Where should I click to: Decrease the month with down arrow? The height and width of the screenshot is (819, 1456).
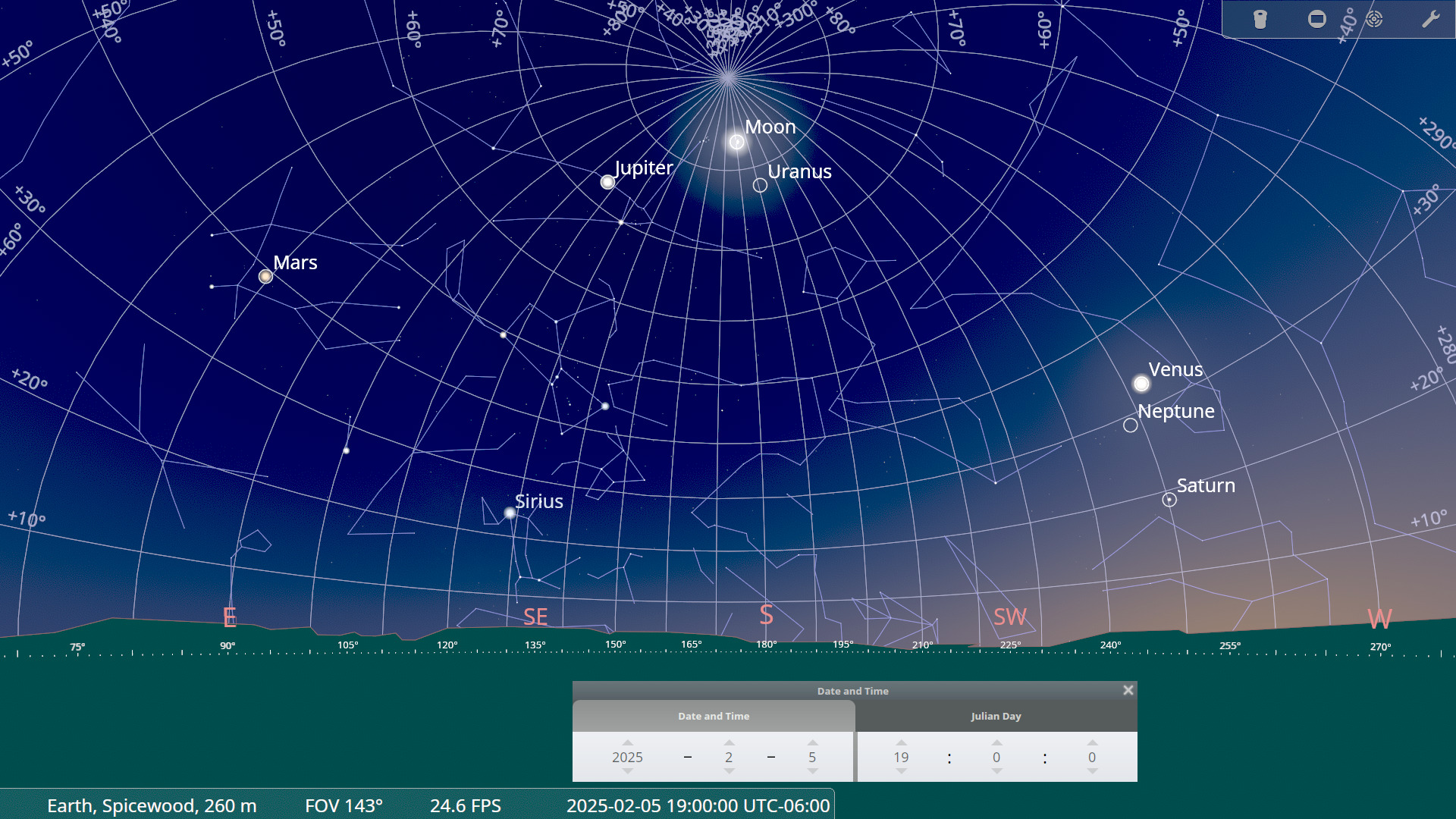[x=729, y=771]
